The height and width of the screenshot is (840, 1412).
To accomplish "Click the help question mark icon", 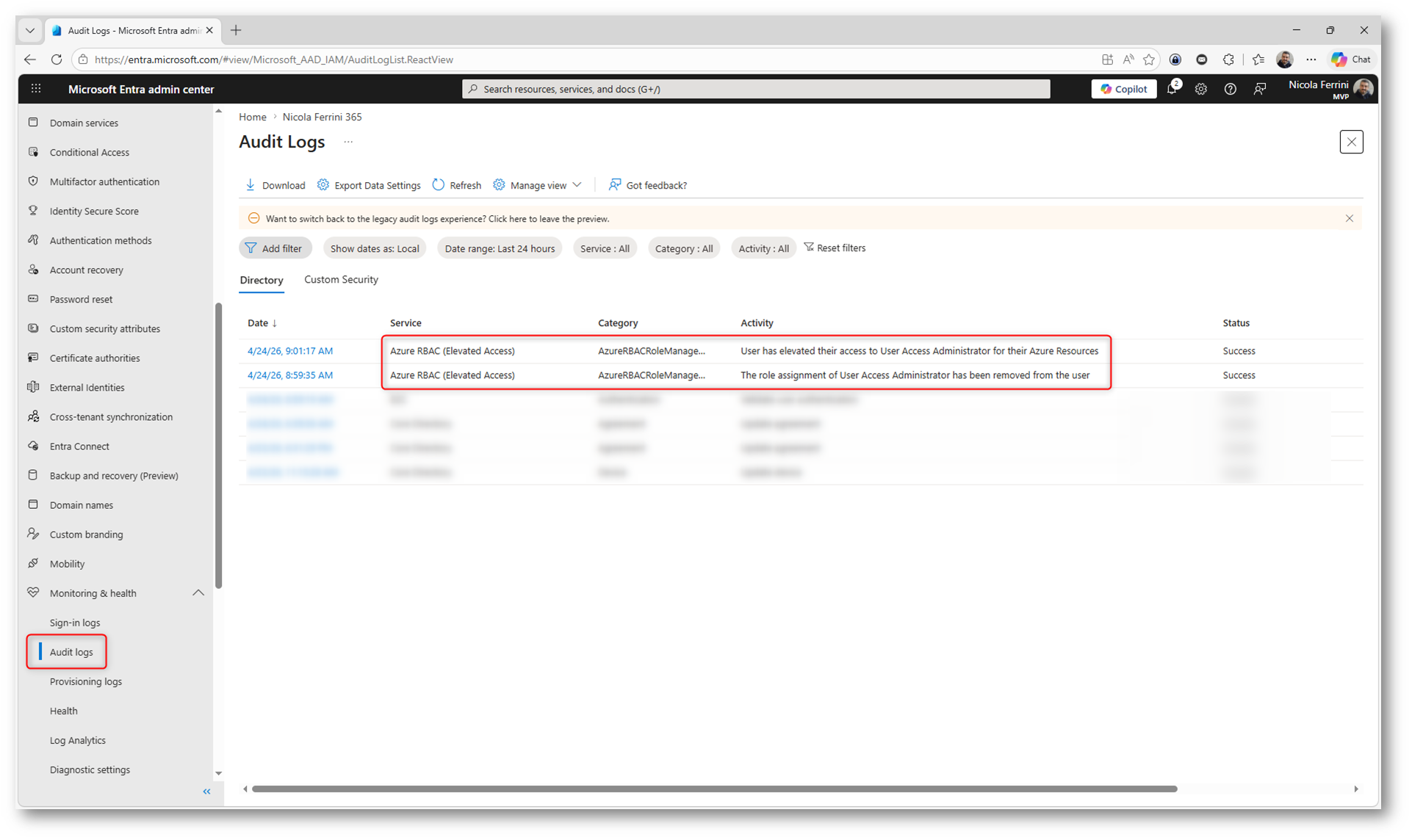I will point(1230,89).
